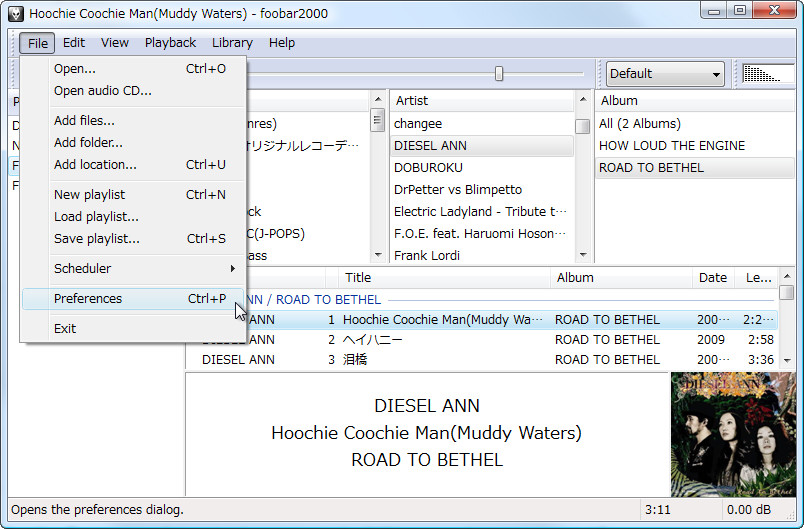Image resolution: width=804 pixels, height=529 pixels.
Task: Select artist DOBUROKU
Action: pos(481,168)
